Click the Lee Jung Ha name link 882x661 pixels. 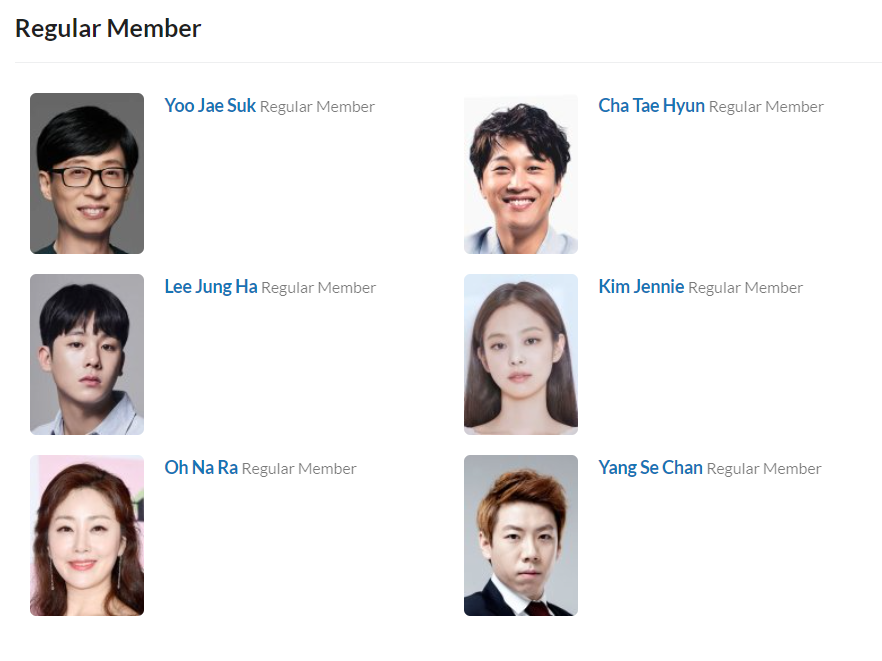(x=211, y=287)
